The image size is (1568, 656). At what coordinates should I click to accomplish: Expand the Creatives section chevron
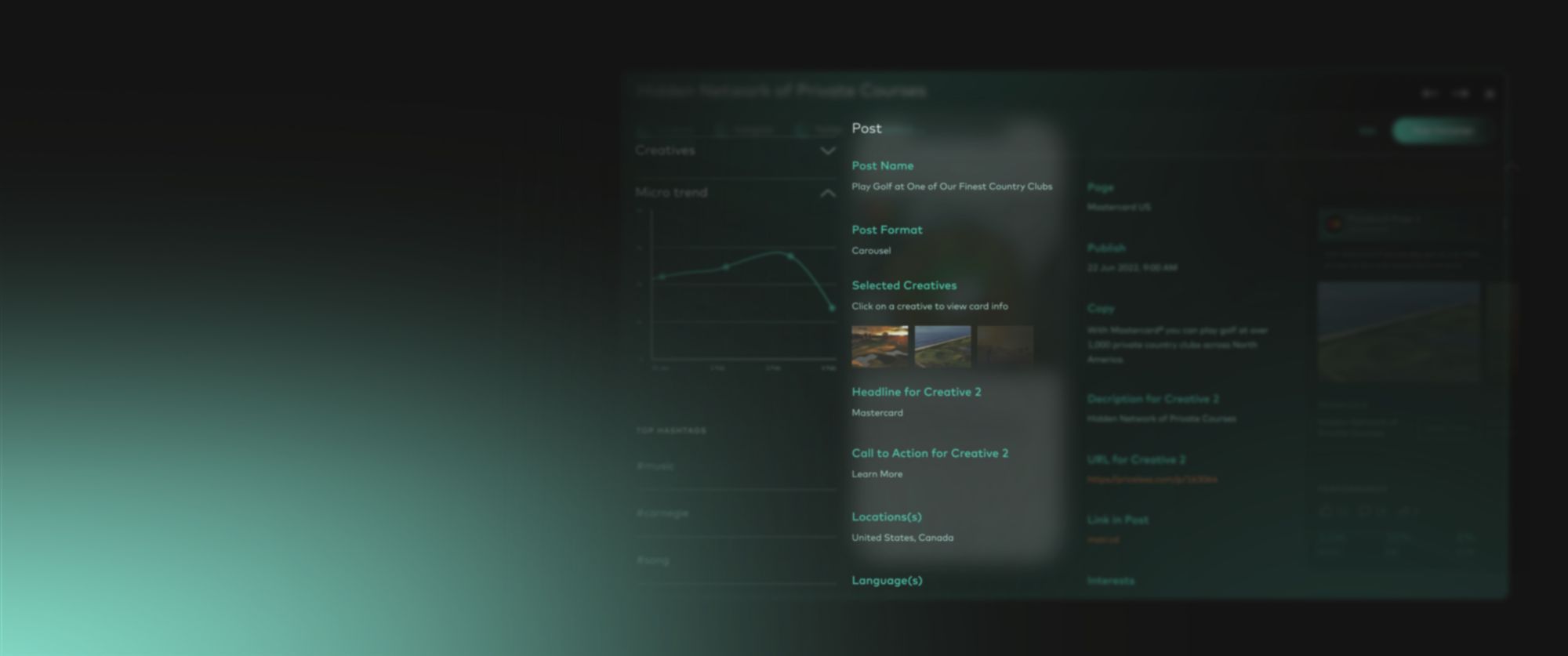(827, 150)
